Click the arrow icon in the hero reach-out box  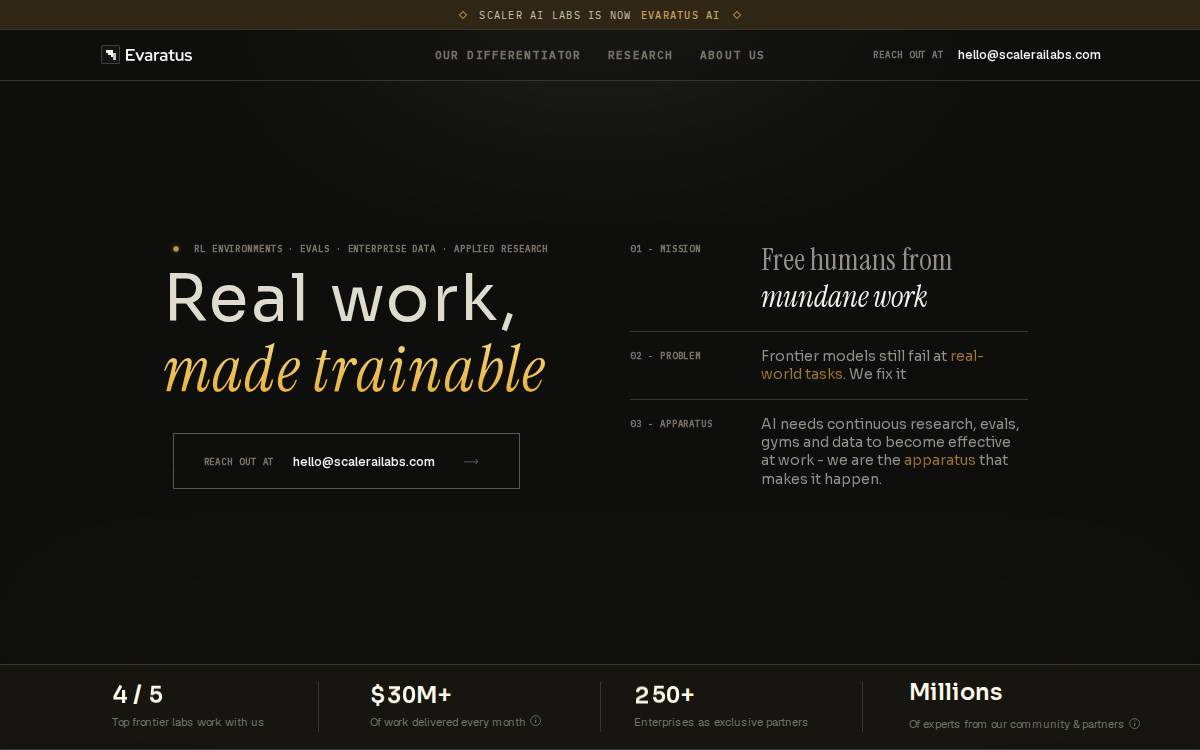coord(471,461)
